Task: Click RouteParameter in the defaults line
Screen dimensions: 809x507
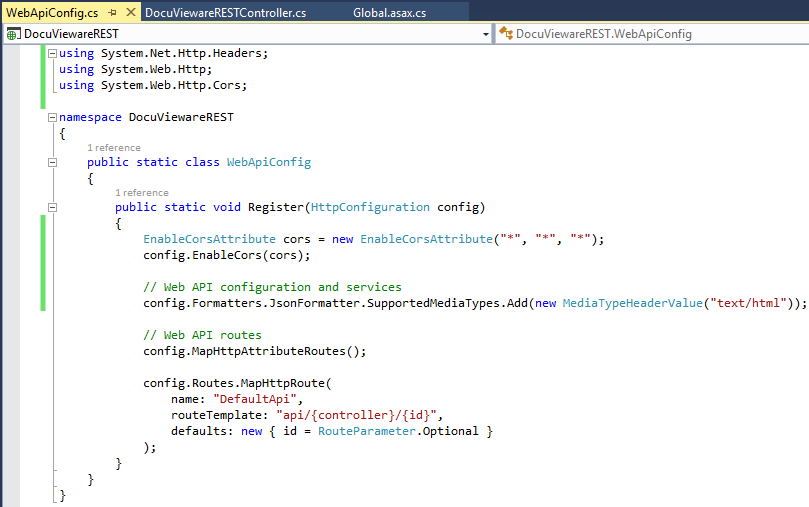Action: [367, 431]
